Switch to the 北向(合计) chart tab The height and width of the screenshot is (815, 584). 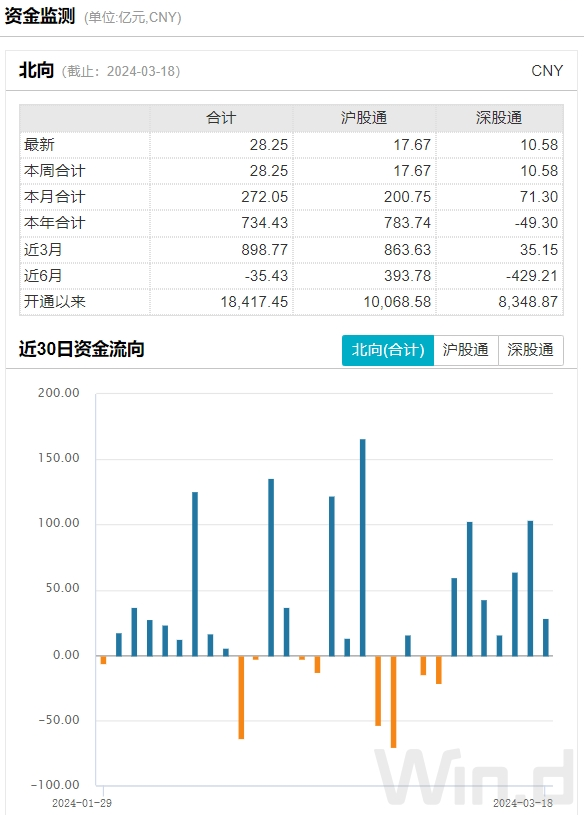(x=388, y=350)
